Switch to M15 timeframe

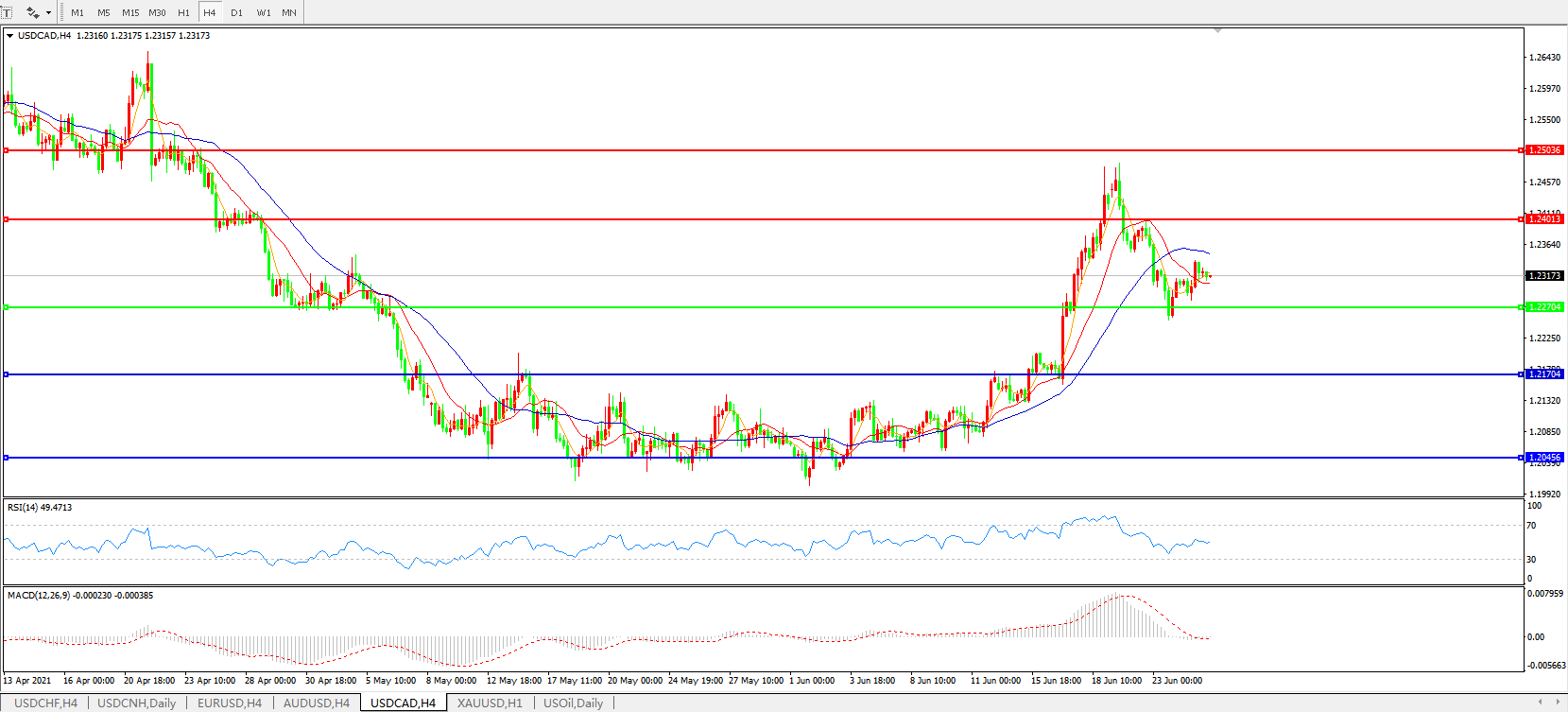tap(130, 12)
